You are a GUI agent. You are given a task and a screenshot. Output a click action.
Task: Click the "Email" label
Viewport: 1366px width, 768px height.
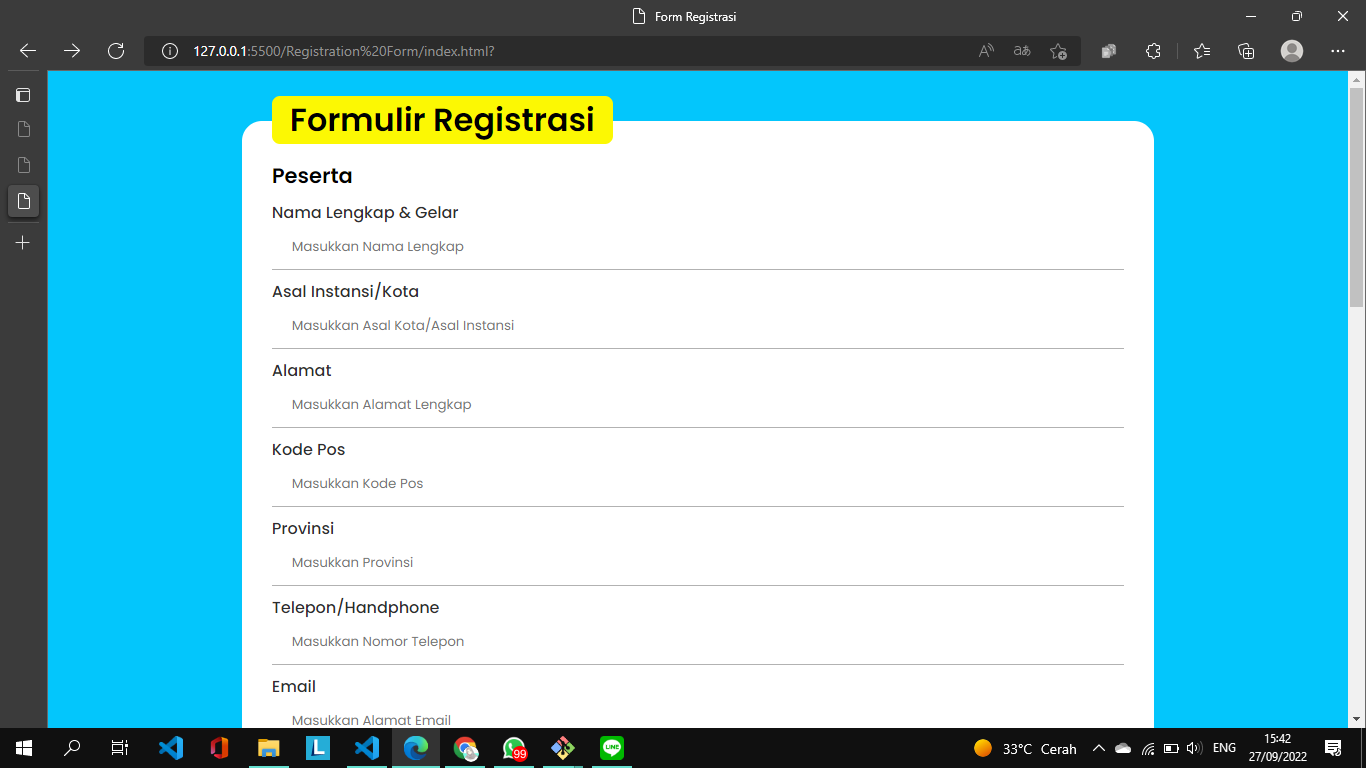click(x=294, y=687)
